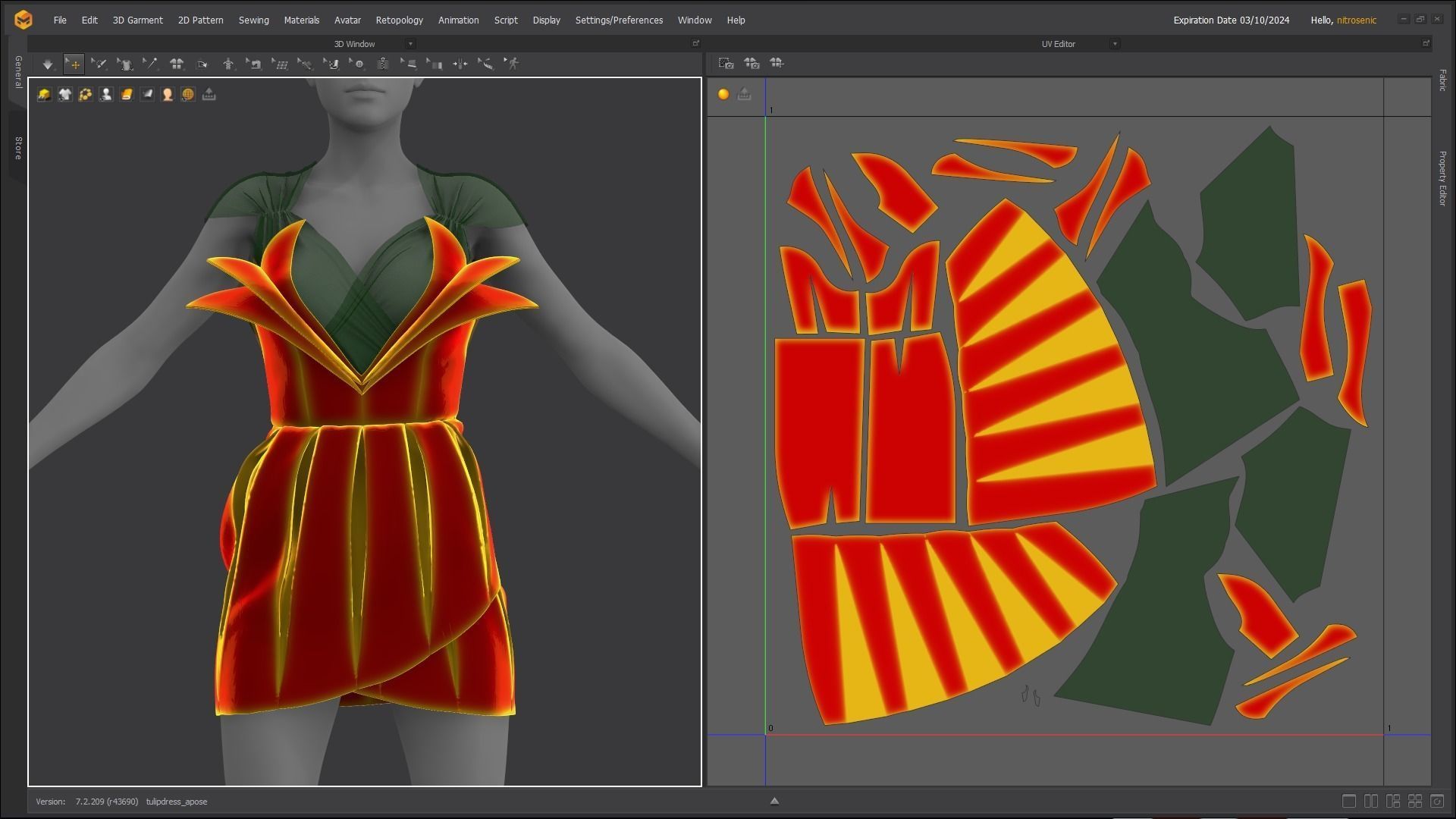Image resolution: width=1456 pixels, height=819 pixels.
Task: Select the fold arrangement tool
Action: coord(409,64)
